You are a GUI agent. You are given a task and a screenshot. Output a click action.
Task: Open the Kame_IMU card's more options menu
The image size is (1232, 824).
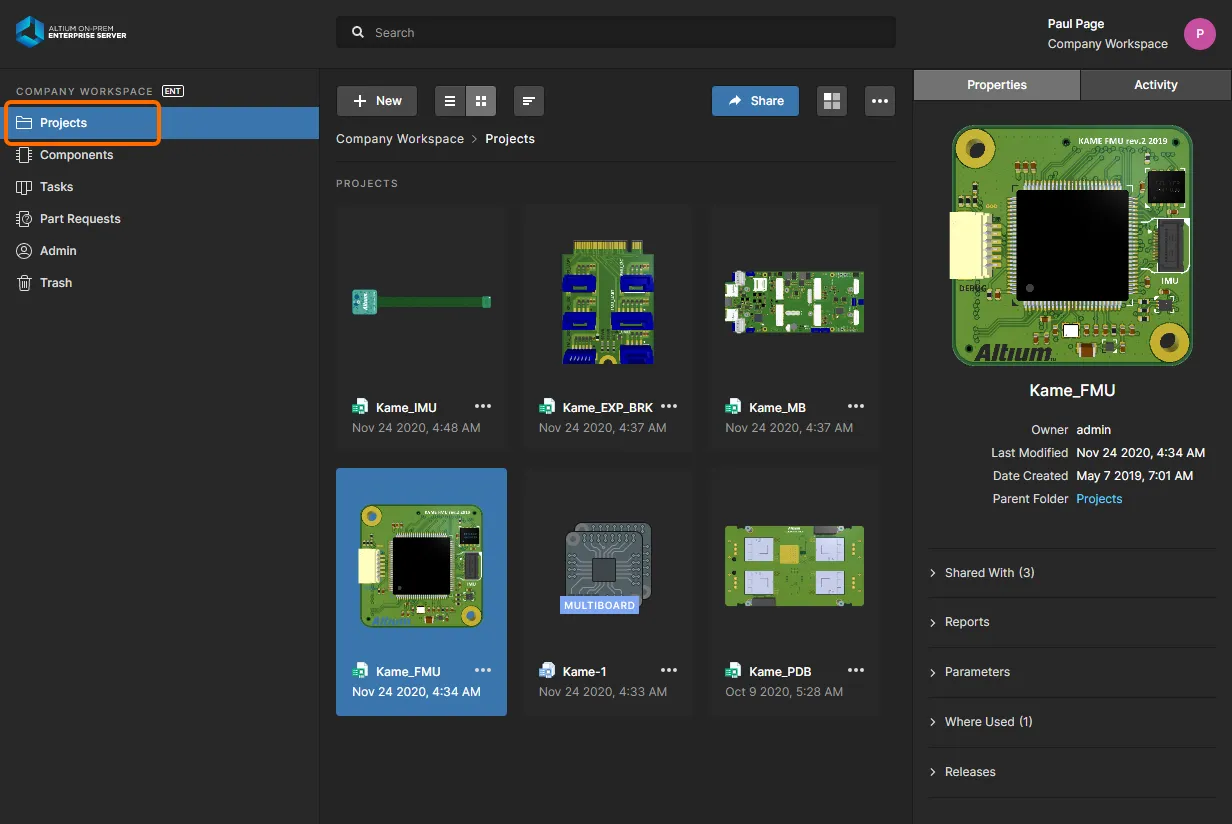[483, 406]
